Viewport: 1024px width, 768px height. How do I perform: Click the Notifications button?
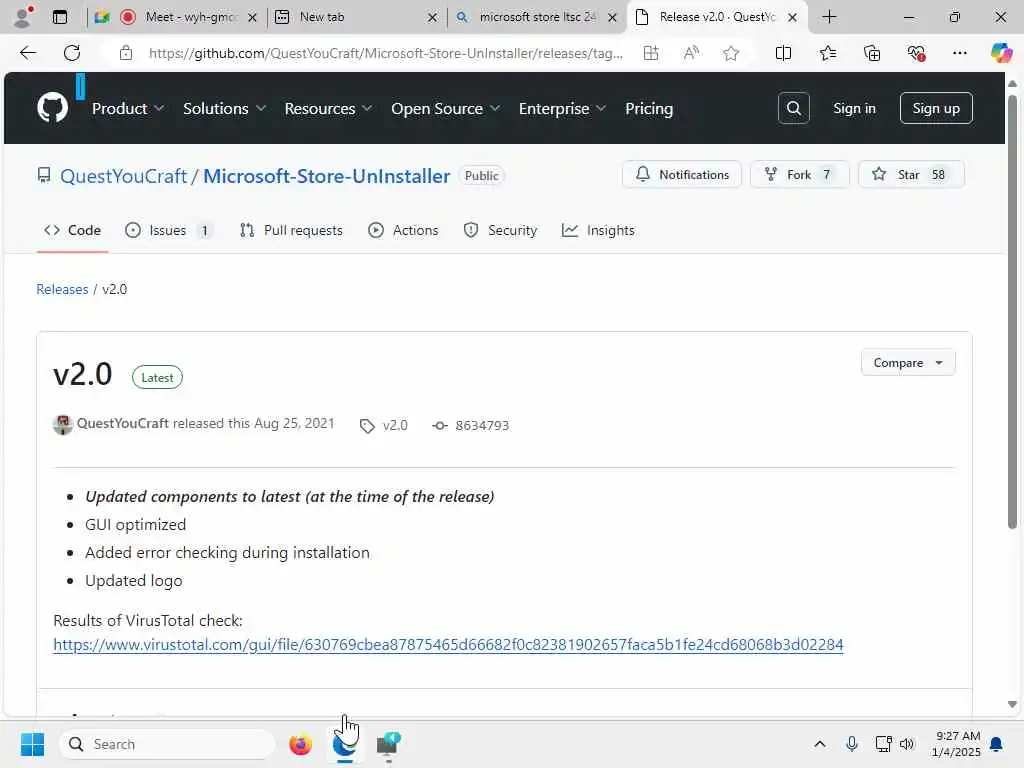coord(682,174)
